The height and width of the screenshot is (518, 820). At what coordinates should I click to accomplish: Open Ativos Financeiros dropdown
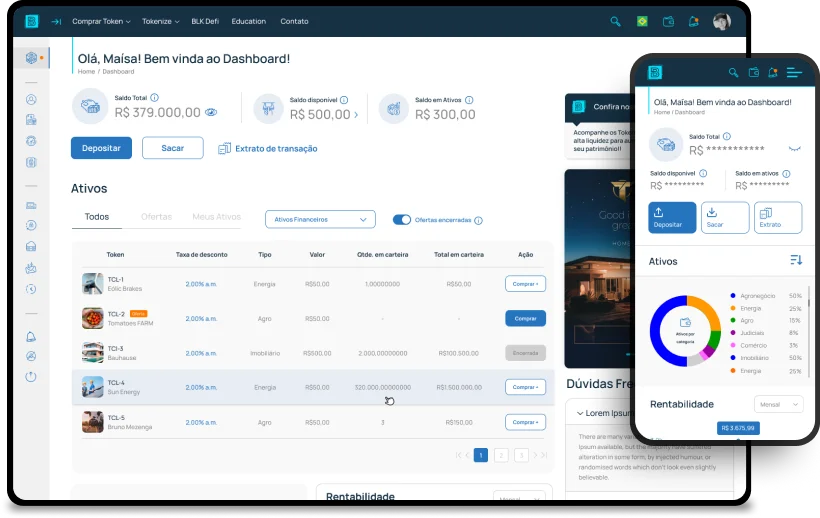[x=320, y=220]
